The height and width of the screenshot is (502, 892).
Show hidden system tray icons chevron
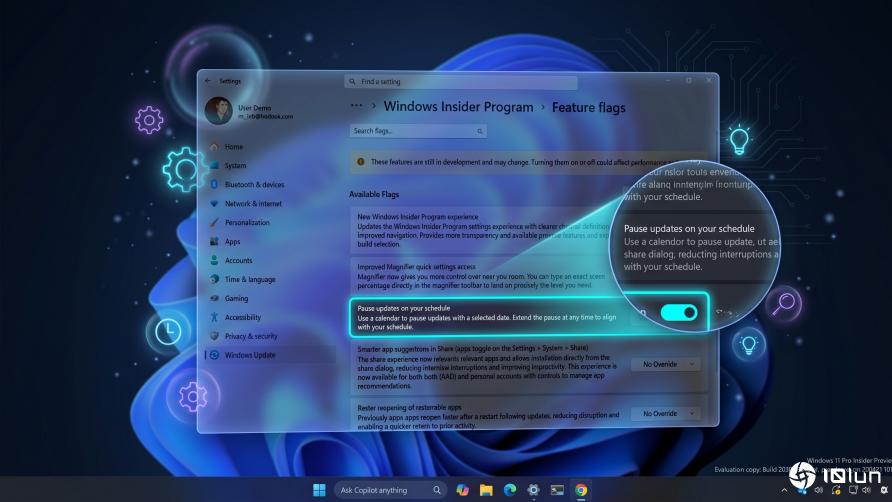tap(784, 490)
